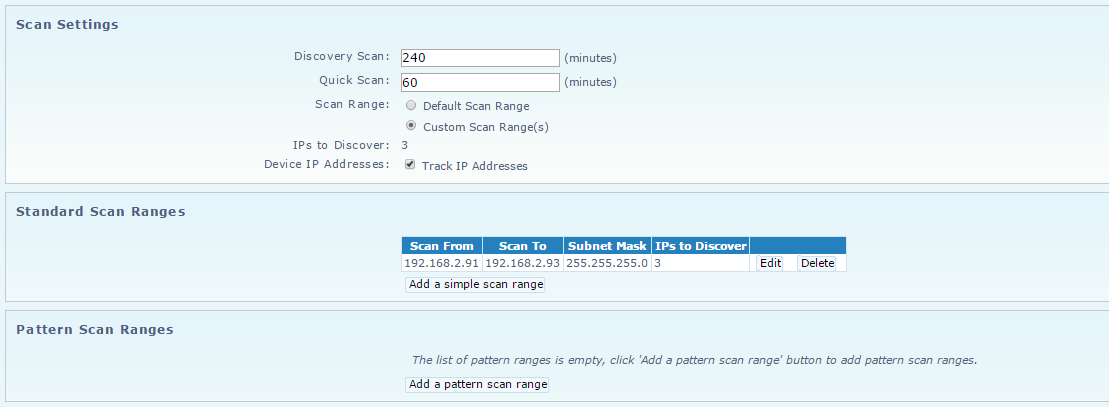Click the Scan To column header
1109x407 pixels.
point(523,246)
